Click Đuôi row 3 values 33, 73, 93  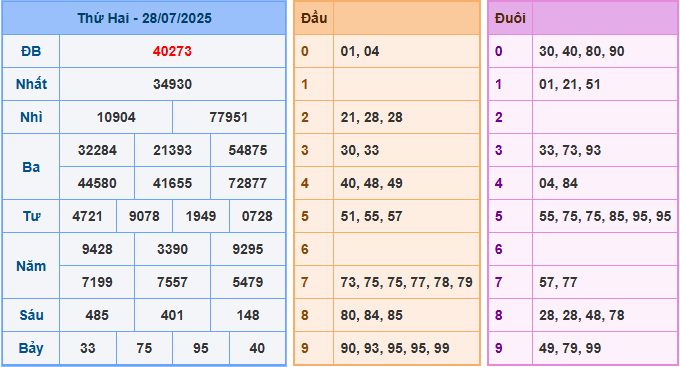point(570,150)
